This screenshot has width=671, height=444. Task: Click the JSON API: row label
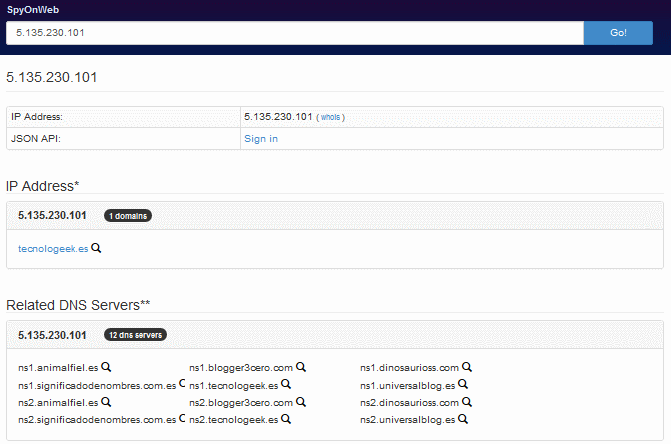[x=36, y=139]
